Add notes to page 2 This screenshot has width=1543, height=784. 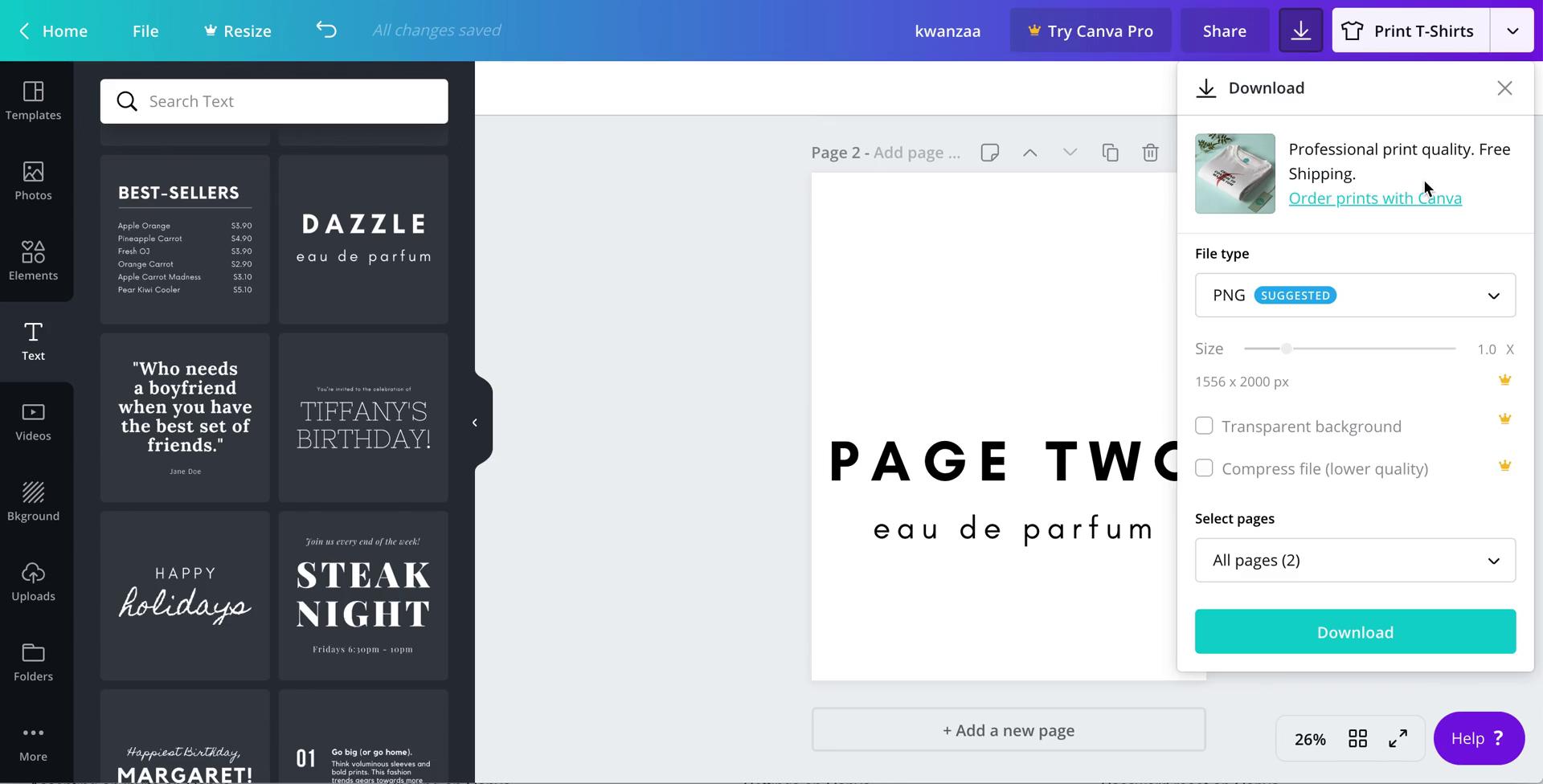(x=989, y=153)
